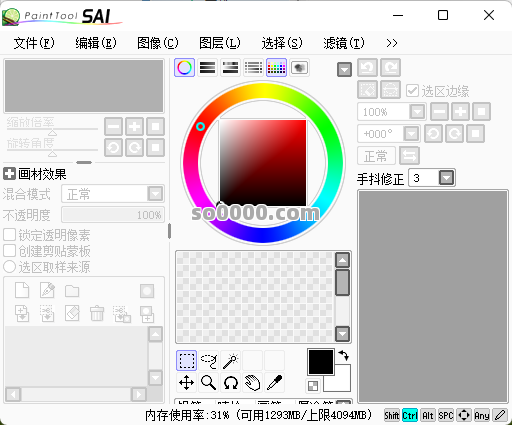Click the deselect icon

coord(367,90)
